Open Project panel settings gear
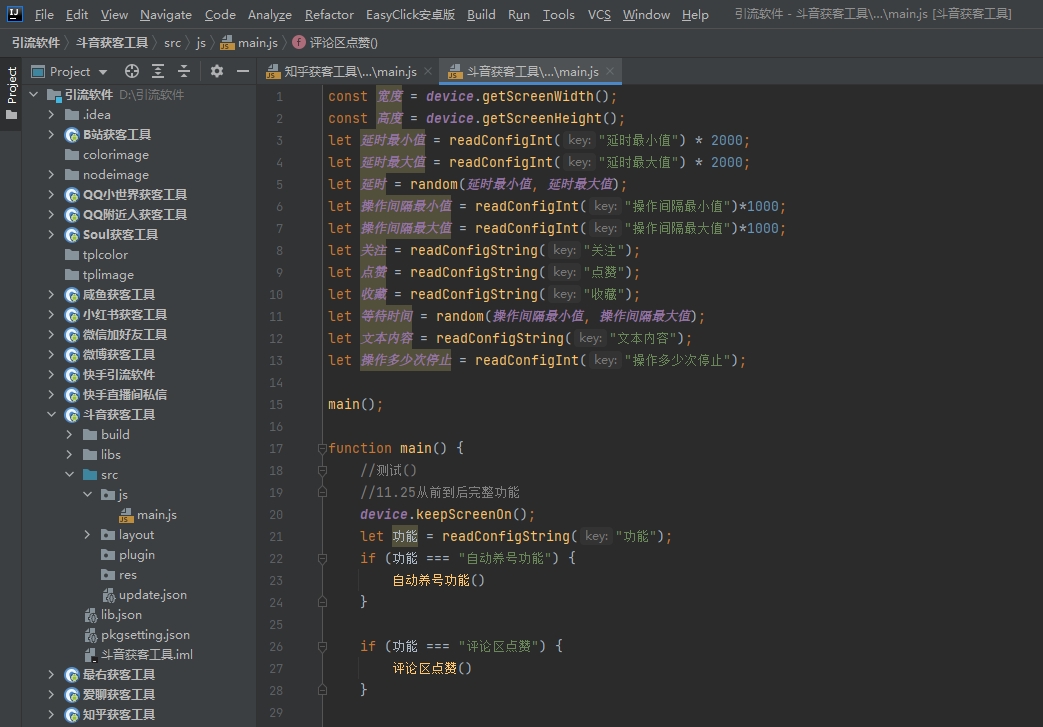This screenshot has width=1043, height=727. (217, 71)
